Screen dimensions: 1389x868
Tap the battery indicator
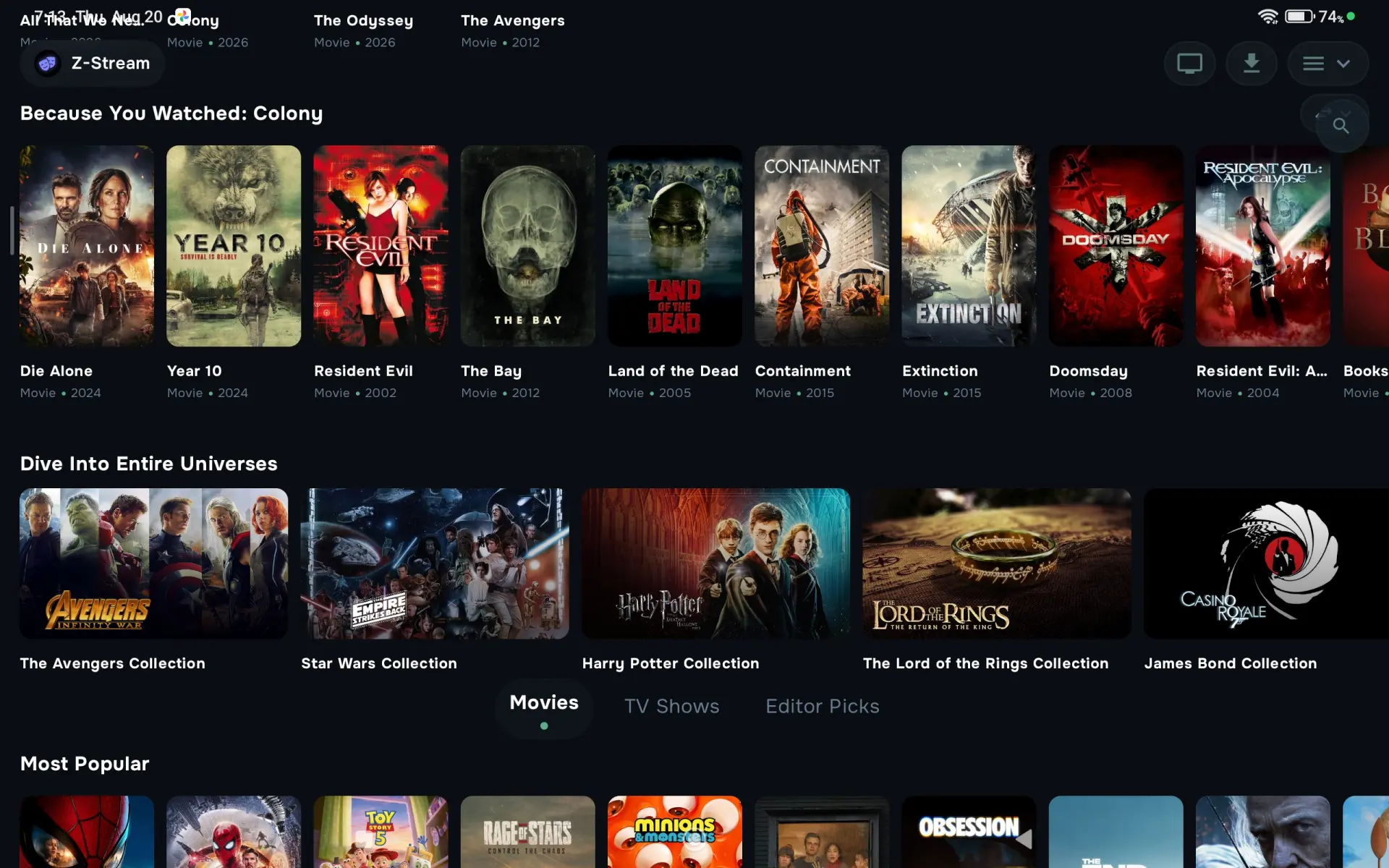1299,16
